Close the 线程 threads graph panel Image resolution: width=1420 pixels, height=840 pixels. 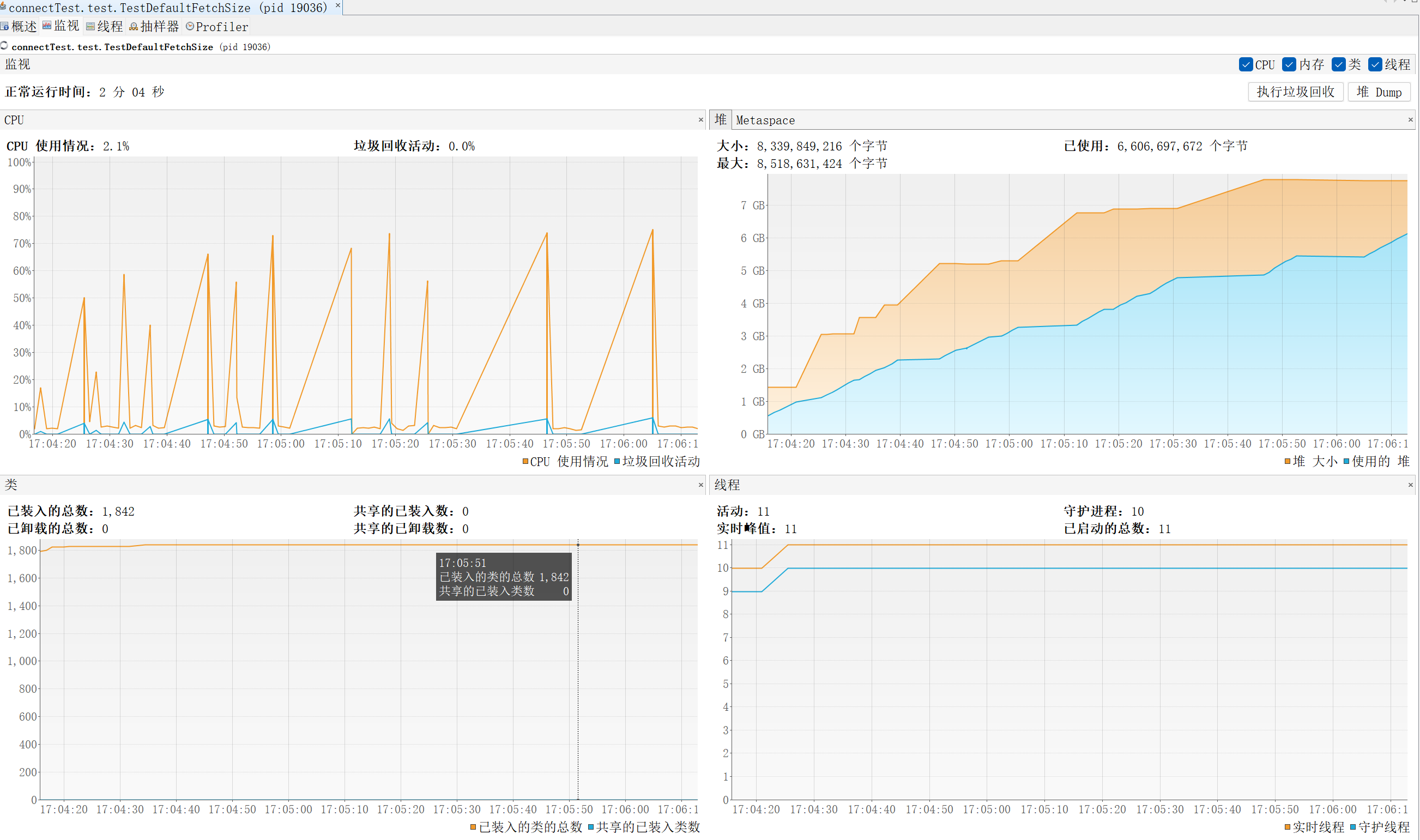pos(1410,485)
